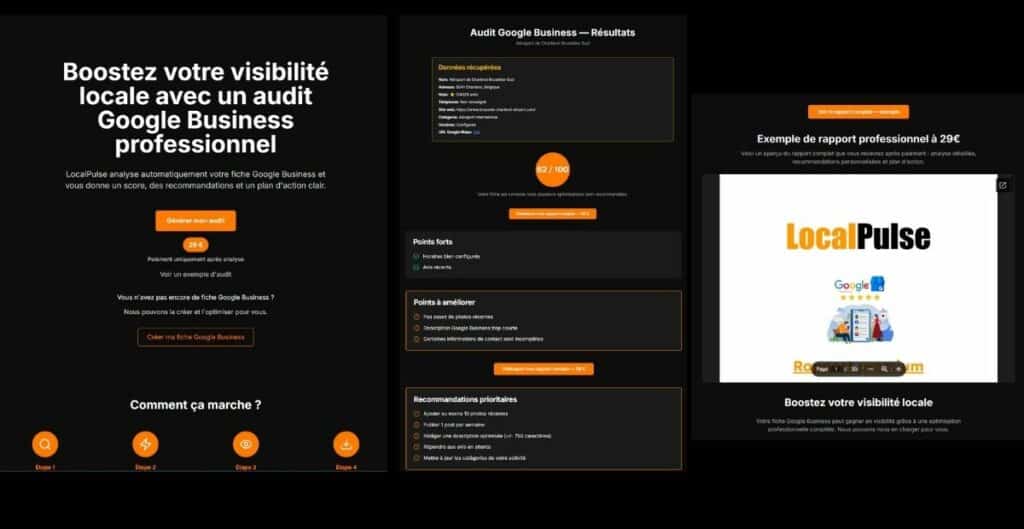Click the green check beside 'Avis récents'
The image size is (1024, 529).
(416, 267)
